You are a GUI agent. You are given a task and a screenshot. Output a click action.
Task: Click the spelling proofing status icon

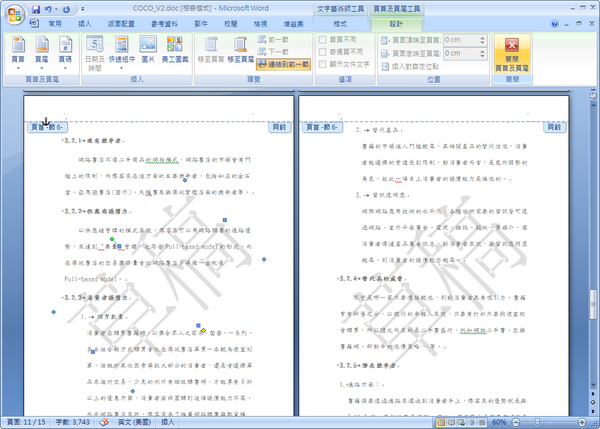(104, 422)
